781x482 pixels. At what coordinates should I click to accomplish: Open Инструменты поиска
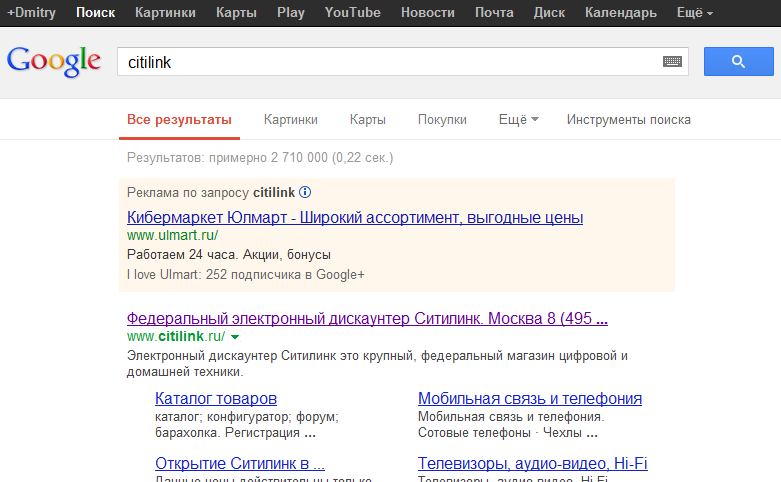click(x=628, y=120)
